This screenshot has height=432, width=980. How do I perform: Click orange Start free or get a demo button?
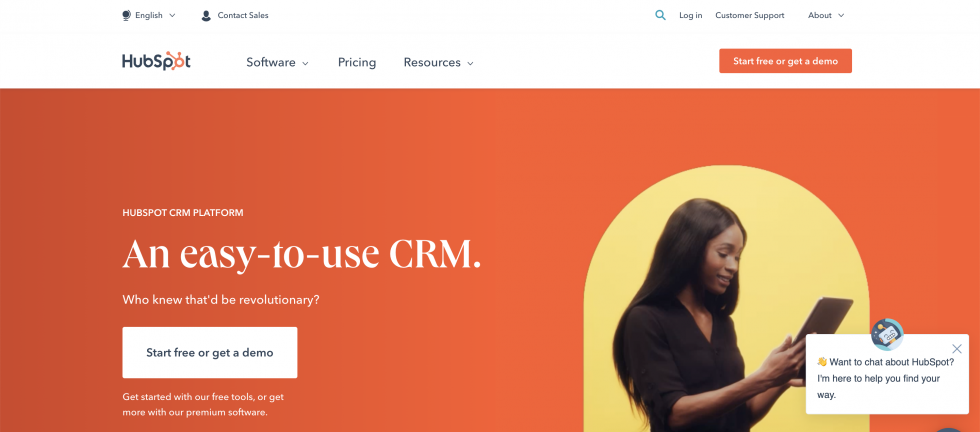[785, 61]
